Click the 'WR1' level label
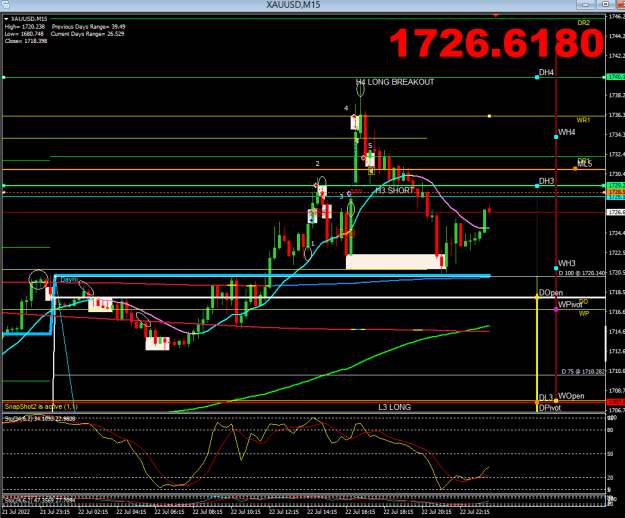 pyautogui.click(x=583, y=120)
